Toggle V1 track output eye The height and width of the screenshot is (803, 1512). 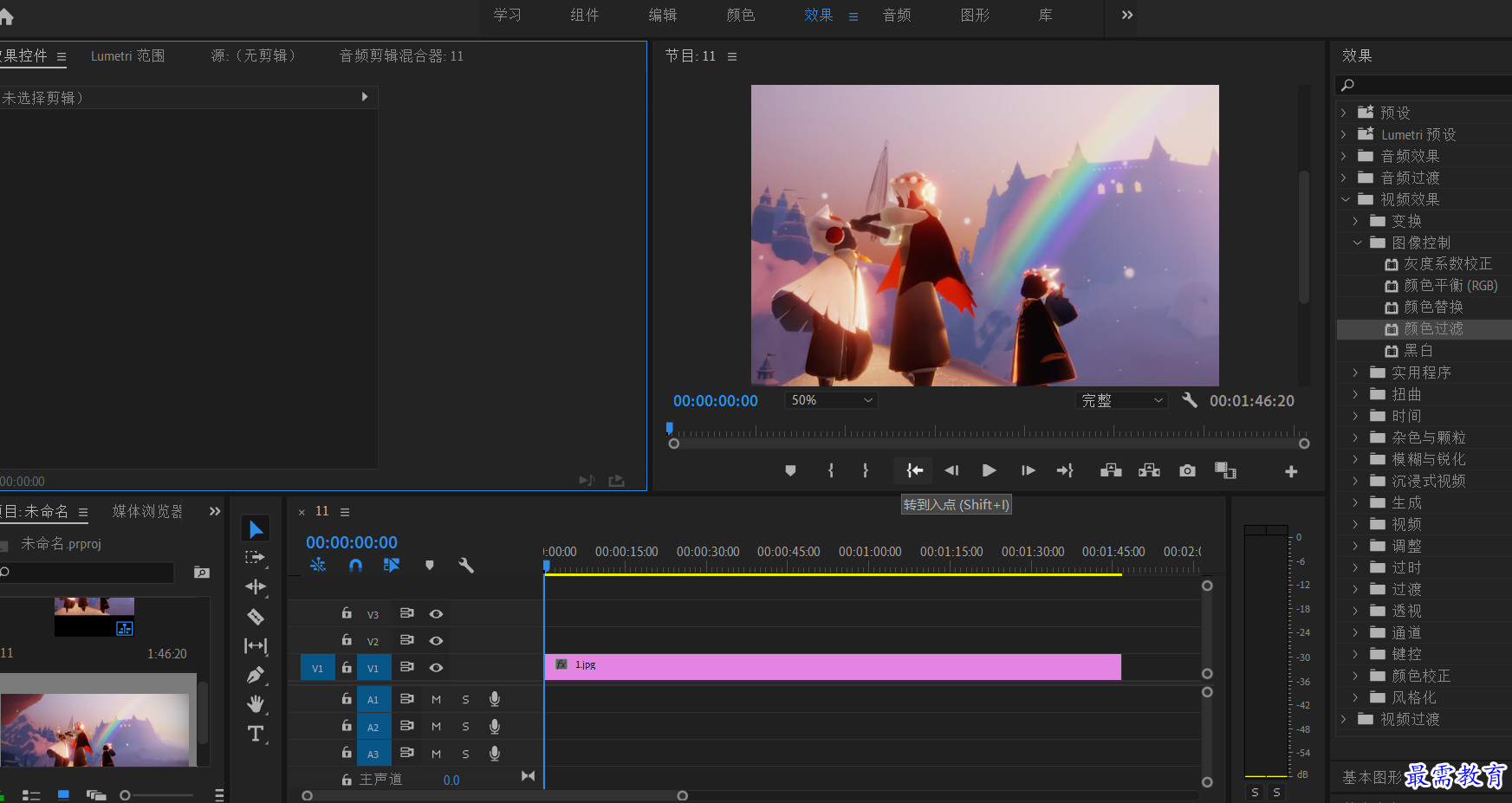point(436,667)
